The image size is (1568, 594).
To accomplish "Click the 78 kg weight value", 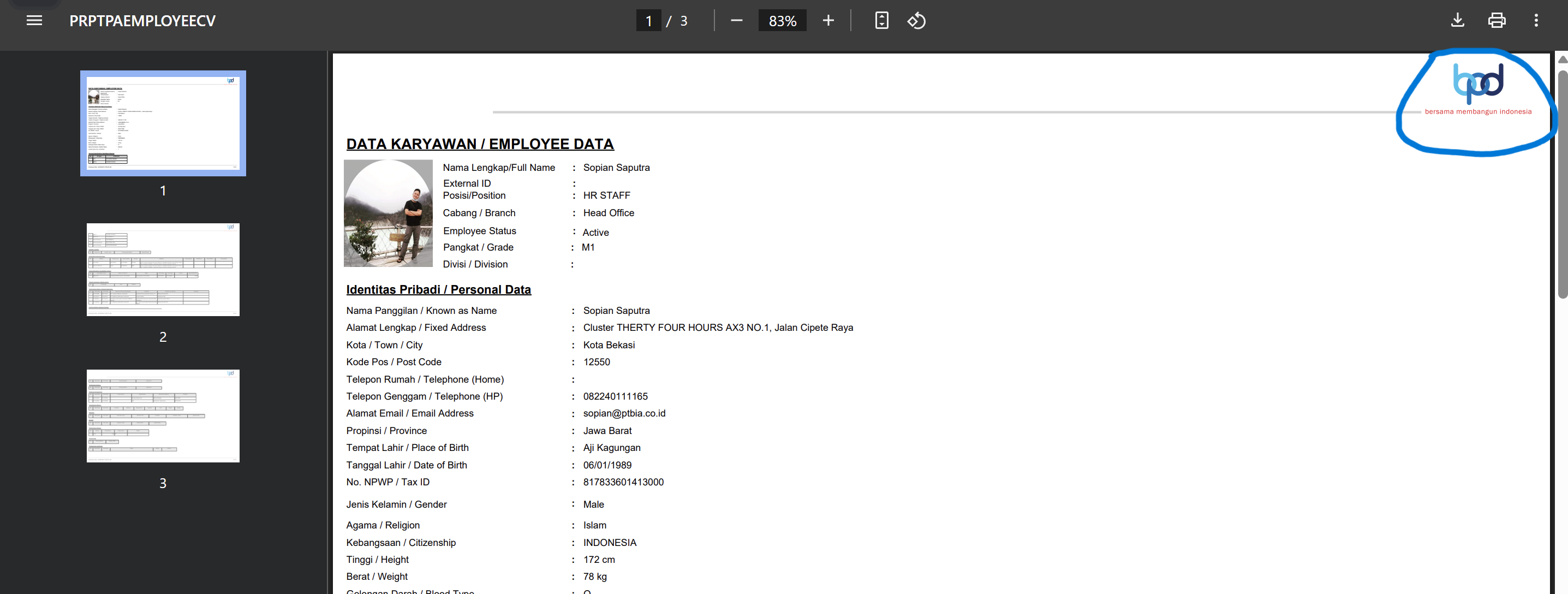I will [x=595, y=577].
